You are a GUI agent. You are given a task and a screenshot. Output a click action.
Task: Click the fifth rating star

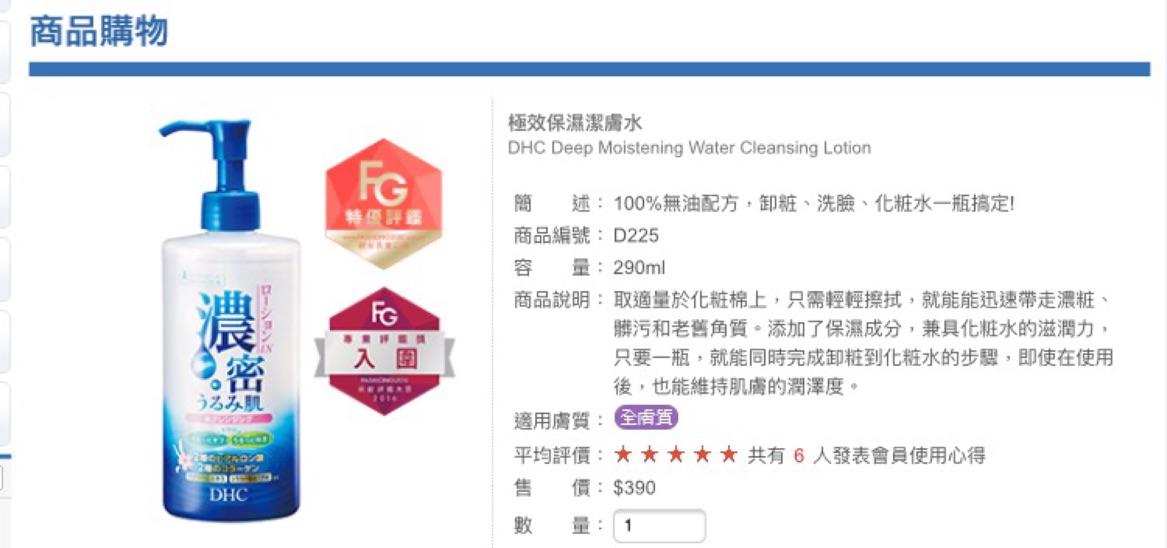click(729, 454)
